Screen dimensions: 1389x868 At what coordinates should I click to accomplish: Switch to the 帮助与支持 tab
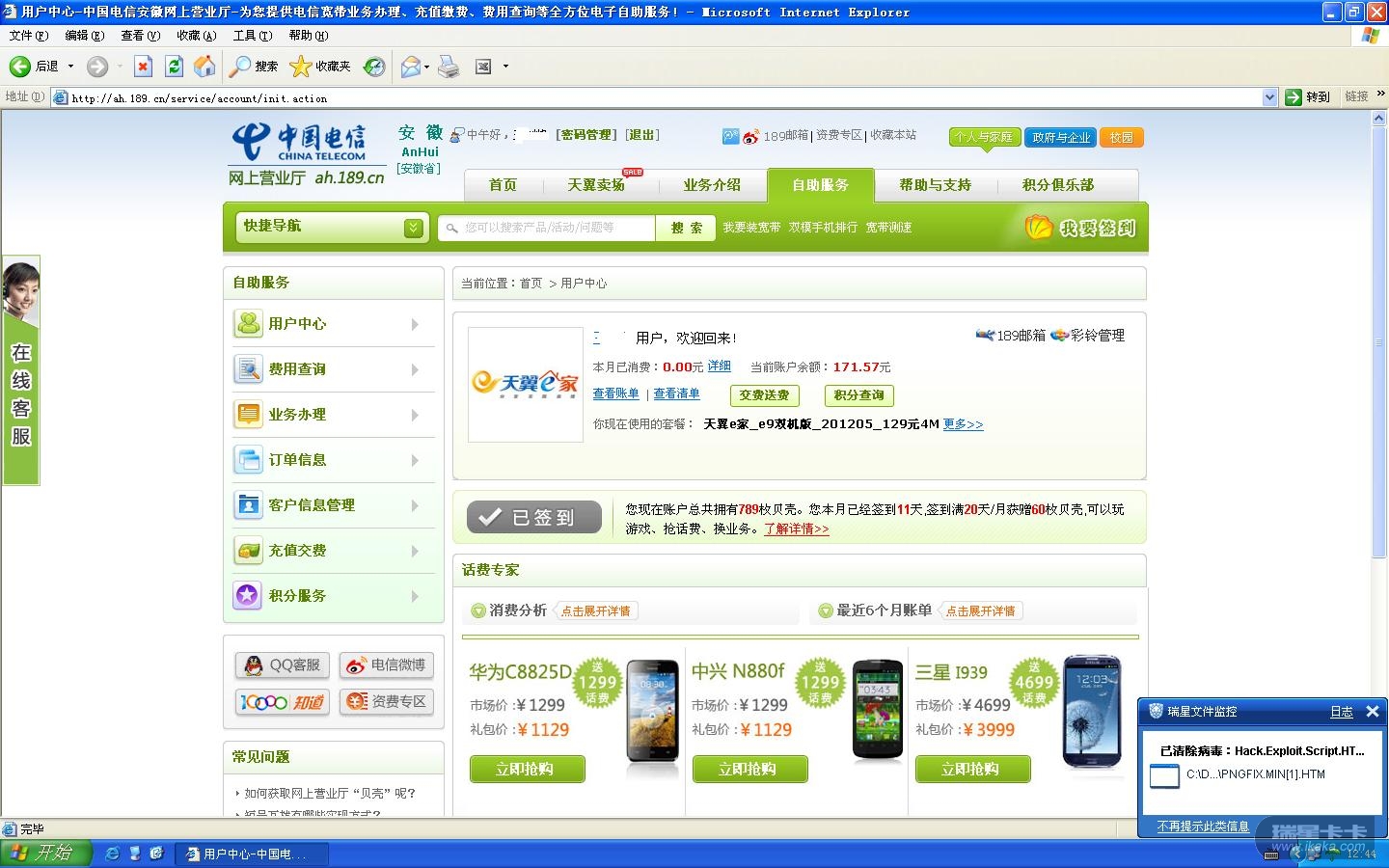pos(935,185)
